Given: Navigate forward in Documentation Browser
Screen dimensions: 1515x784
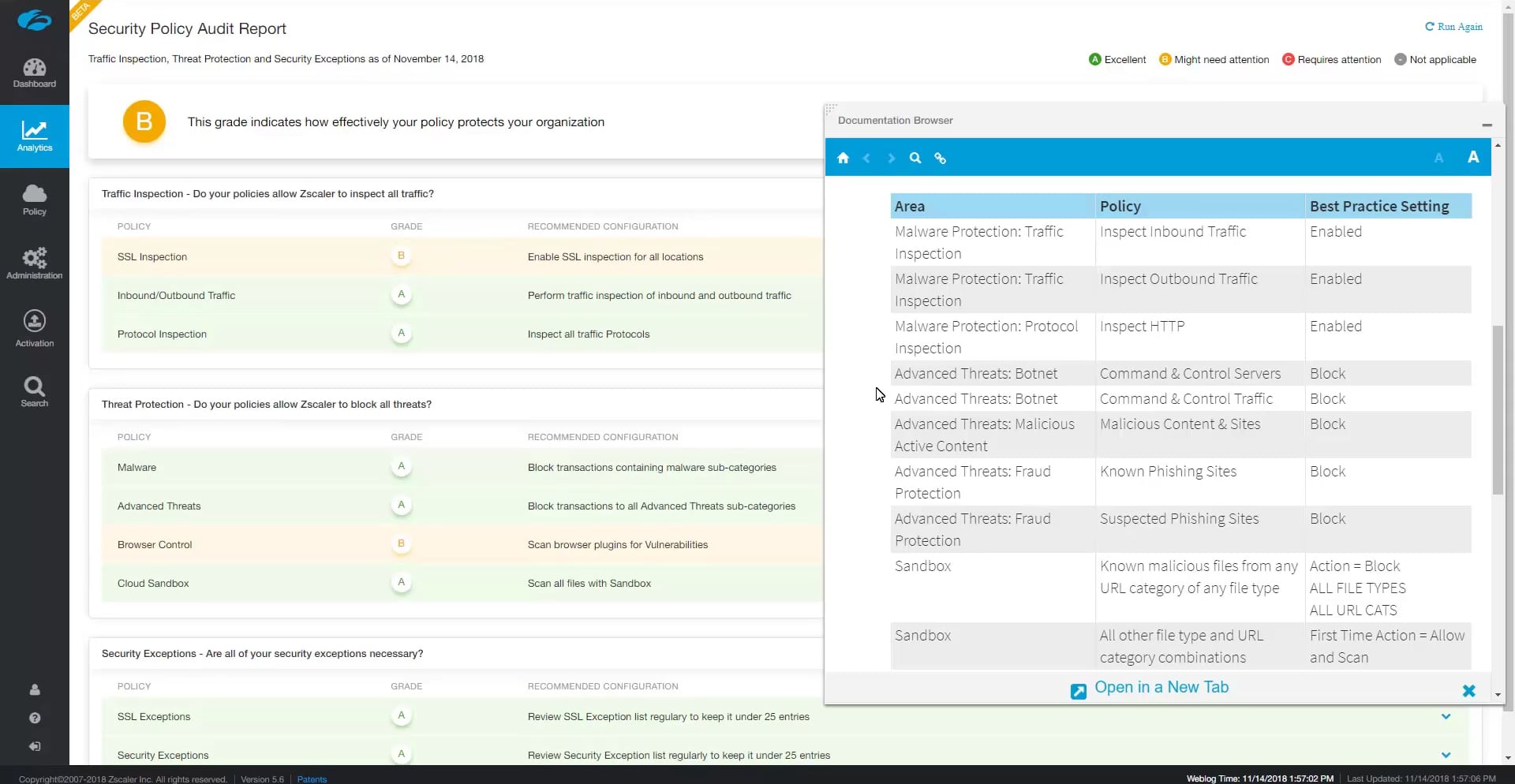Looking at the screenshot, I should pyautogui.click(x=891, y=158).
